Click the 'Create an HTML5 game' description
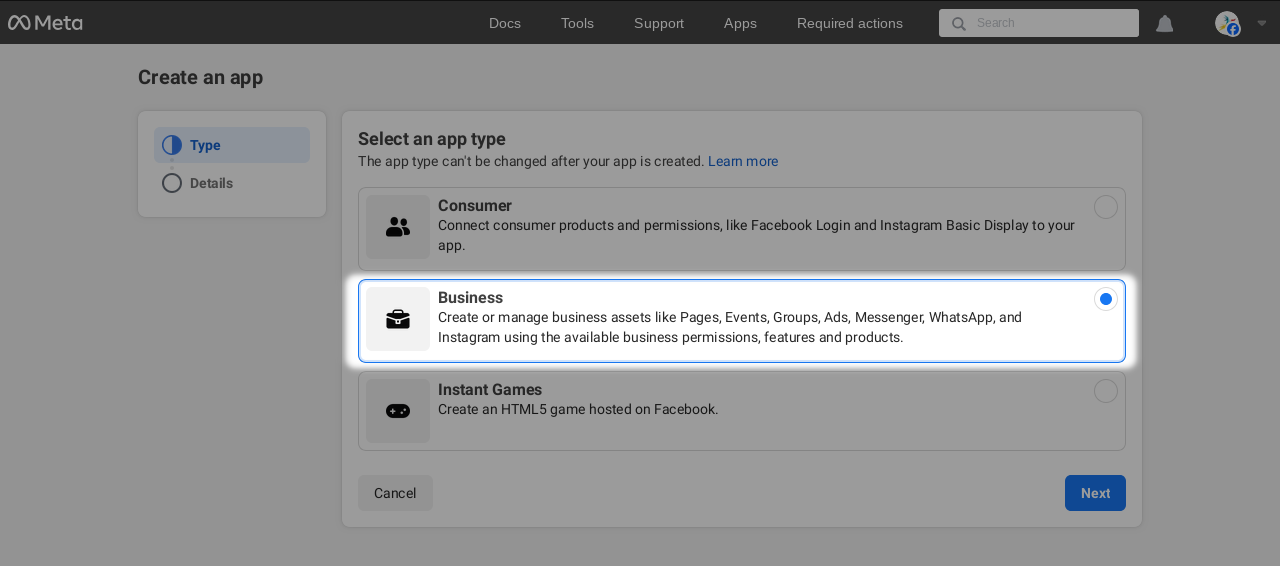This screenshot has width=1280, height=566. point(578,409)
